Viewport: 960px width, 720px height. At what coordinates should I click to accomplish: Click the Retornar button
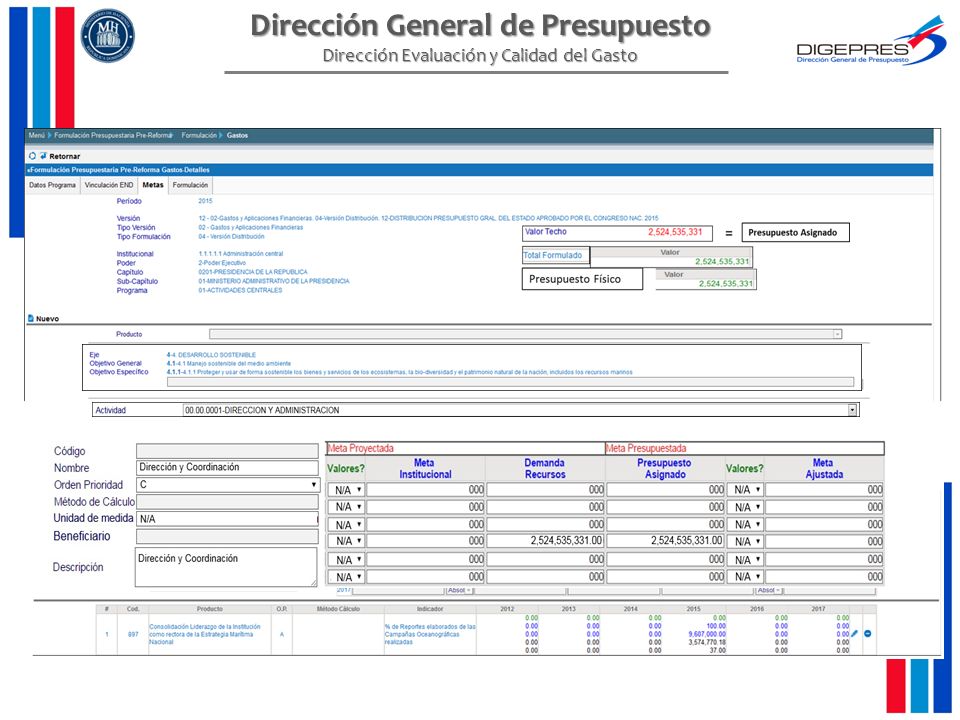[x=64, y=156]
